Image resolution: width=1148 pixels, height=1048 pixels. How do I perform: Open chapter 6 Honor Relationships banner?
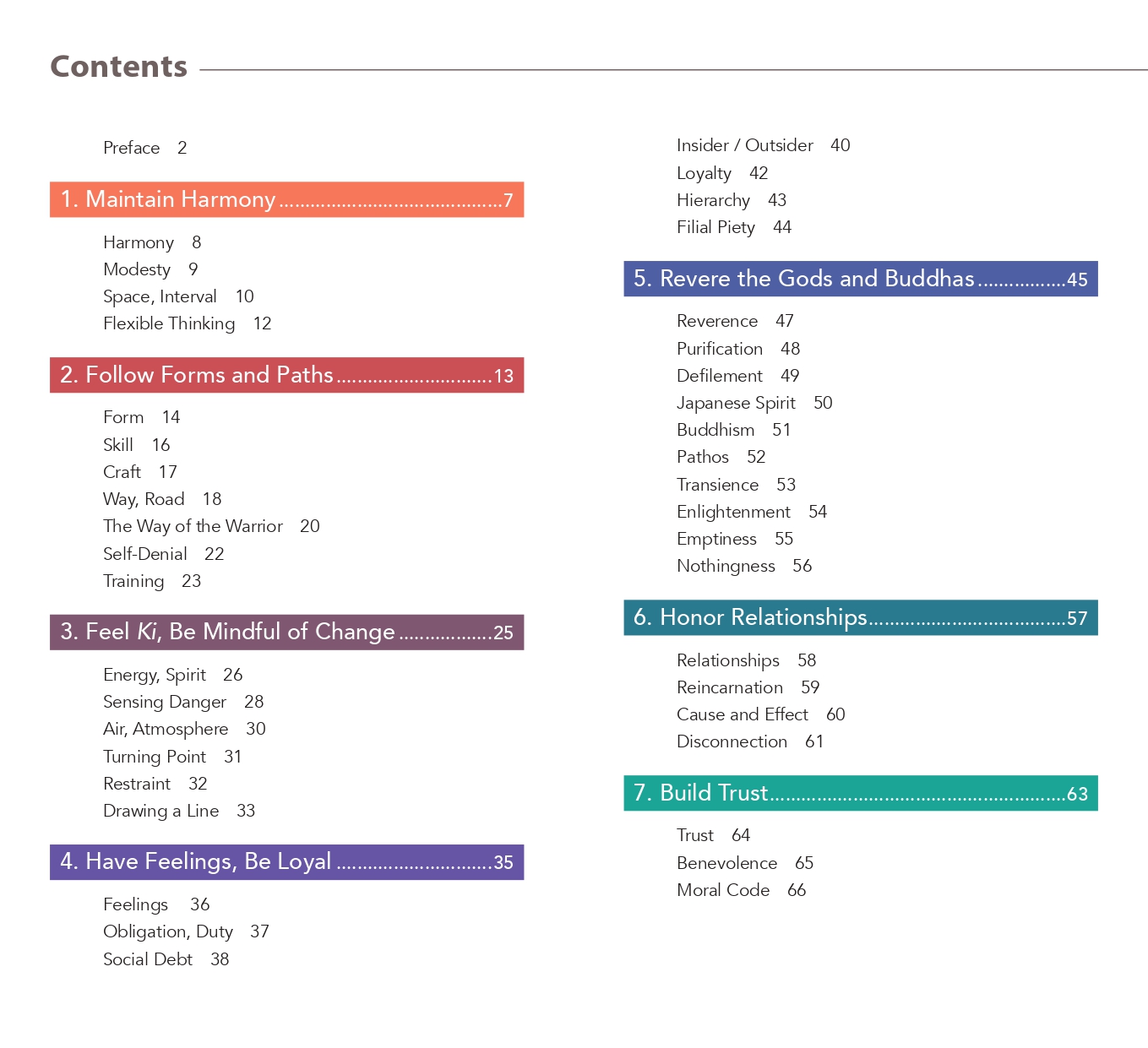(x=861, y=617)
